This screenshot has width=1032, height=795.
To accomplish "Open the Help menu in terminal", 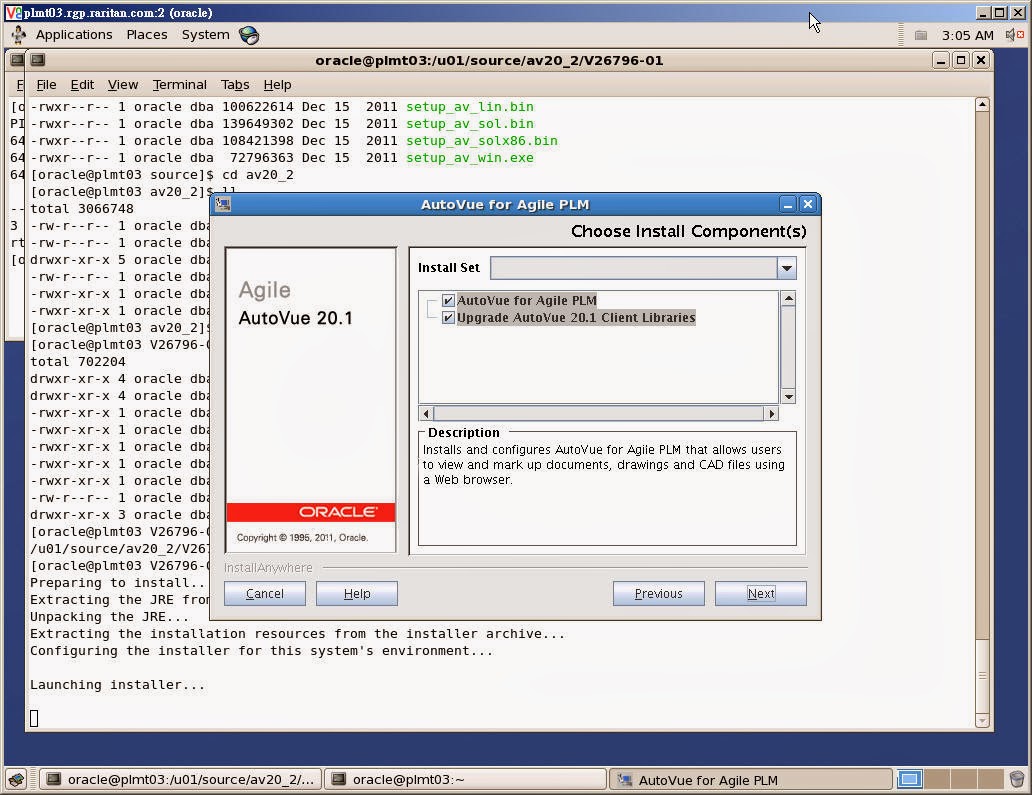I will point(277,85).
